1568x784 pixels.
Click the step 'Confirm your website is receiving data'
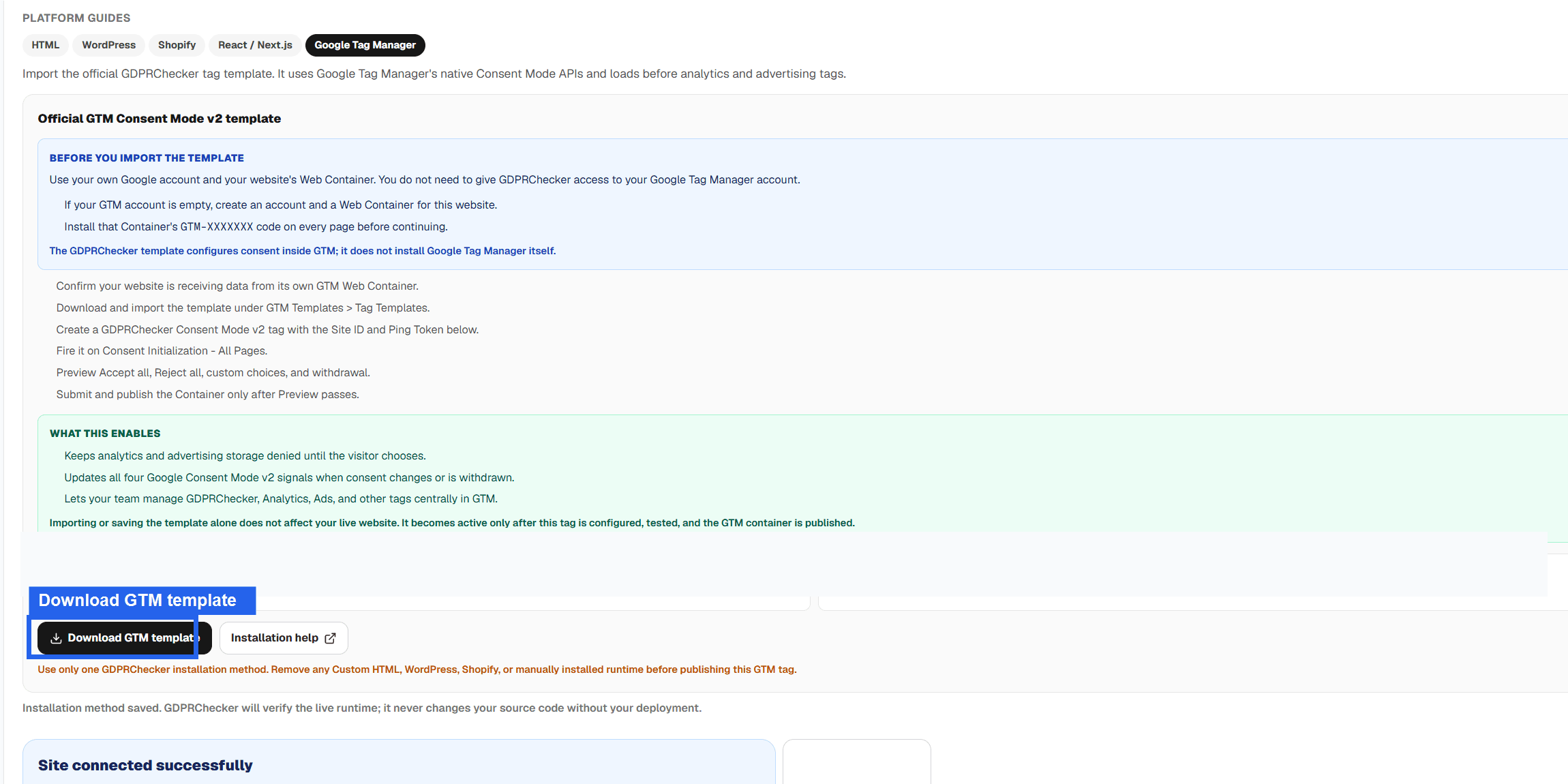click(237, 286)
